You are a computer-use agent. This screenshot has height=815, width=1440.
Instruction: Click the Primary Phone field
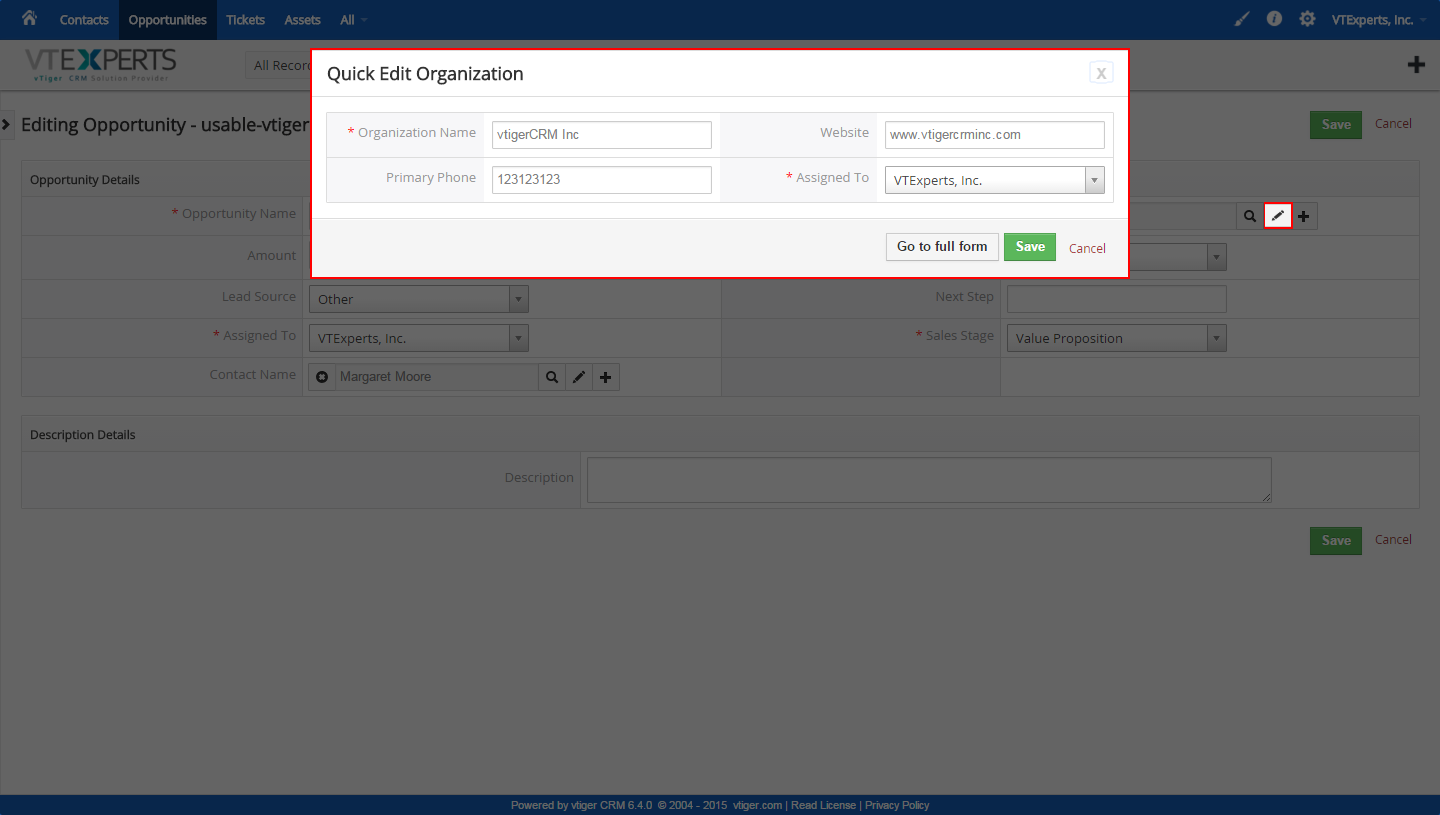(x=602, y=180)
